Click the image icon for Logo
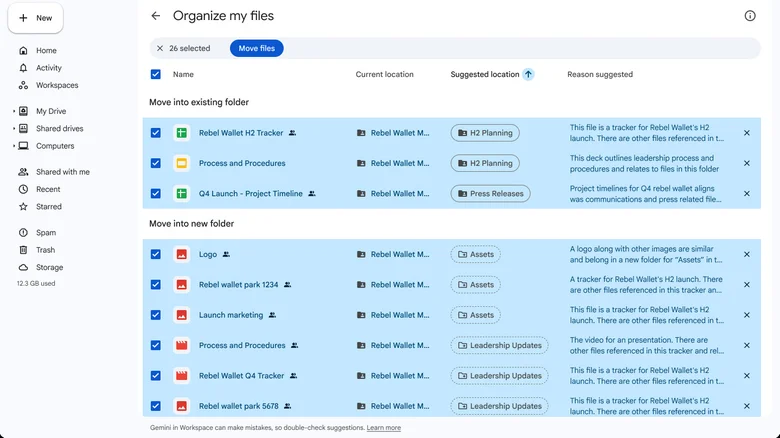 pos(182,254)
